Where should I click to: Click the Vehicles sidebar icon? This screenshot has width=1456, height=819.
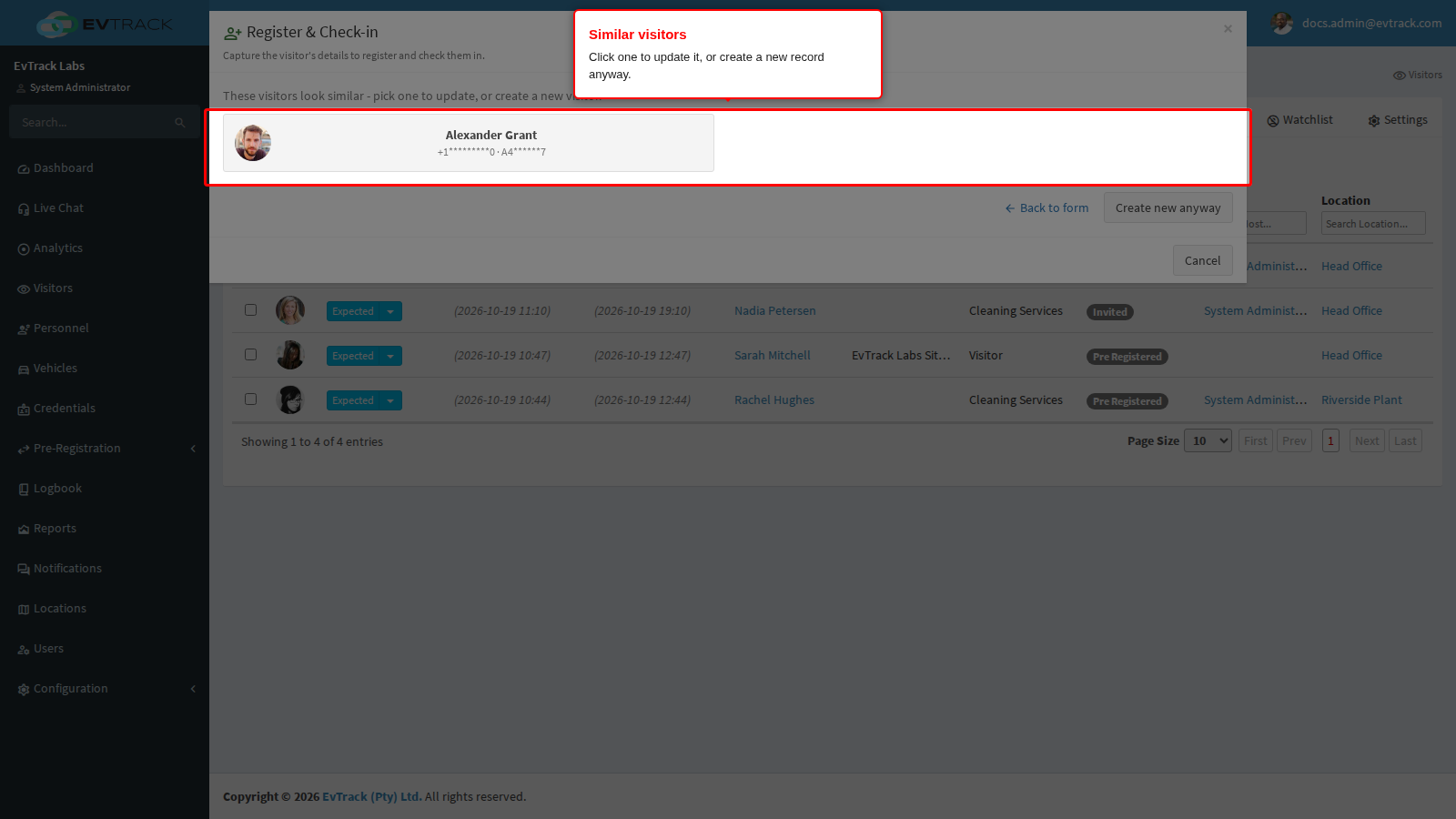[24, 369]
